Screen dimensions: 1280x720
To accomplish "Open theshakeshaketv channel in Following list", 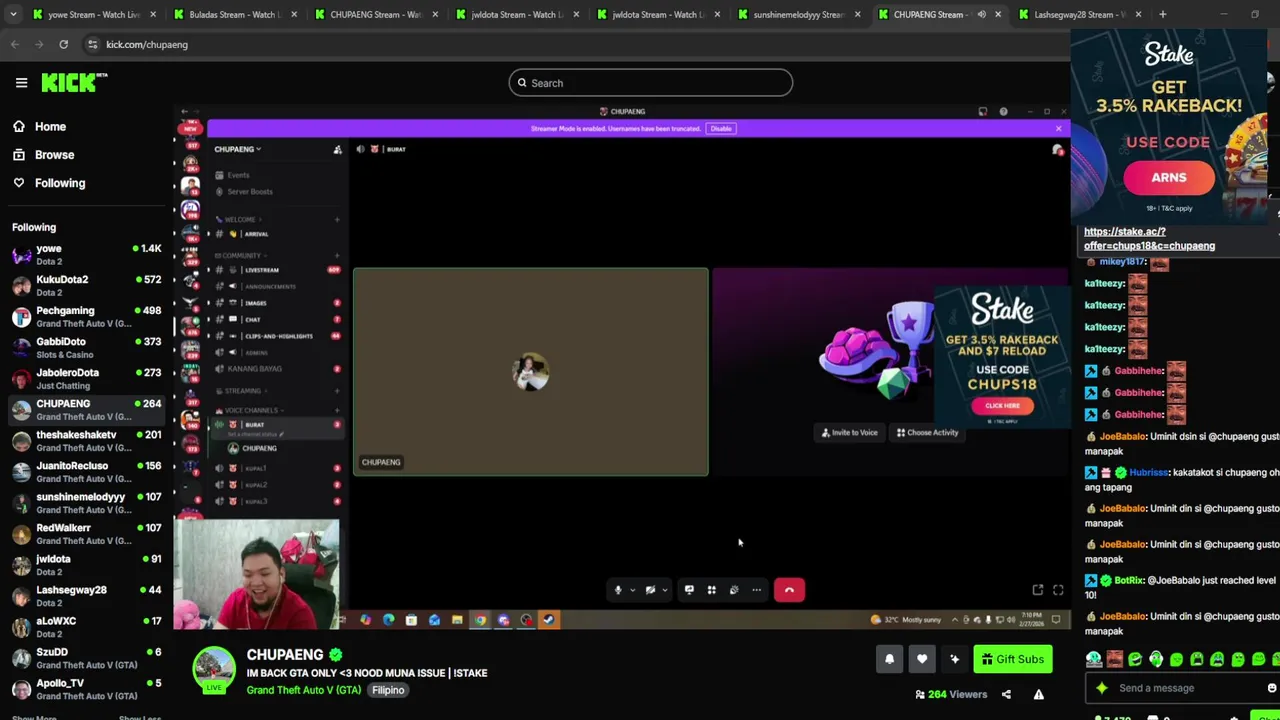I will point(85,441).
